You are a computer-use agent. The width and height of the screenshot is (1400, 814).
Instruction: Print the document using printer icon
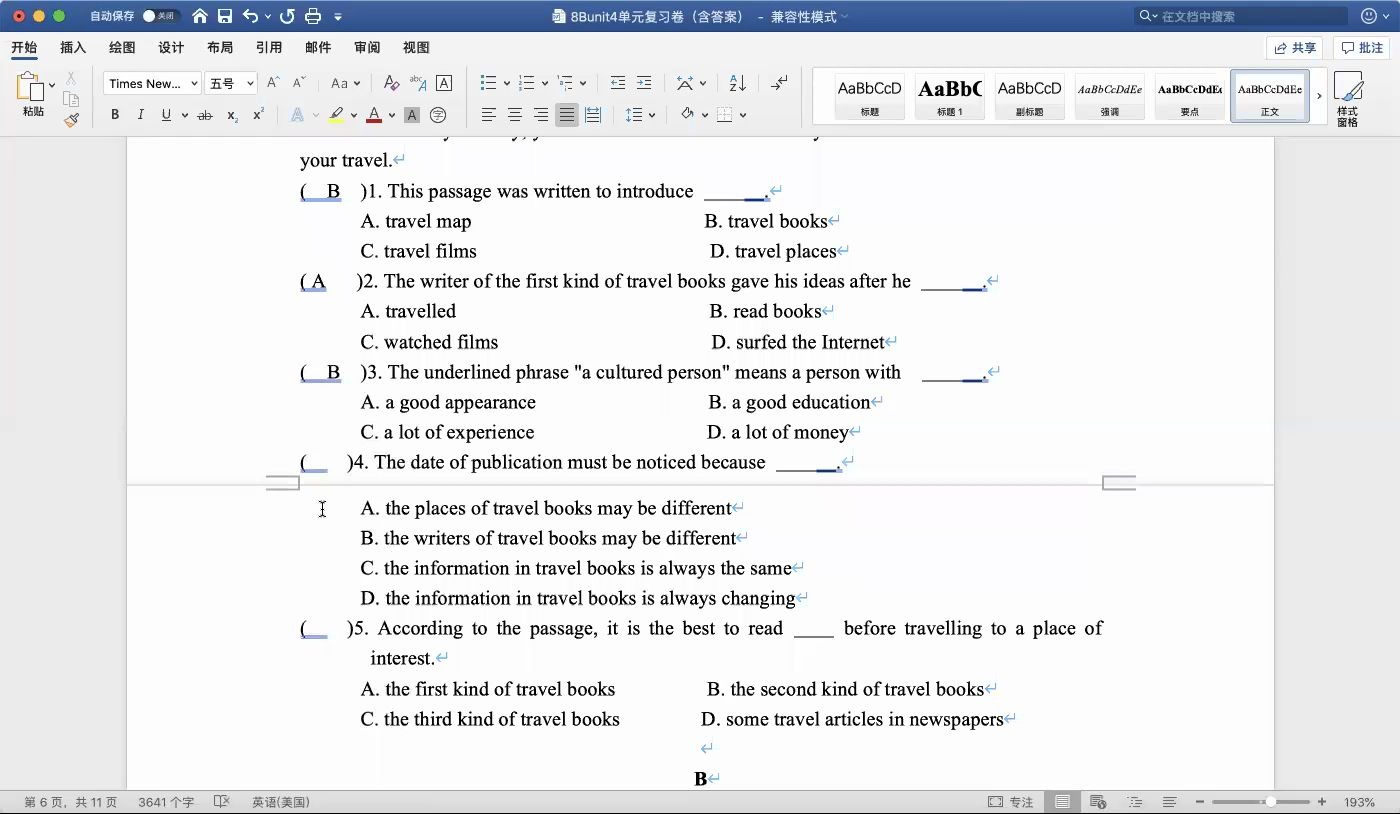313,16
